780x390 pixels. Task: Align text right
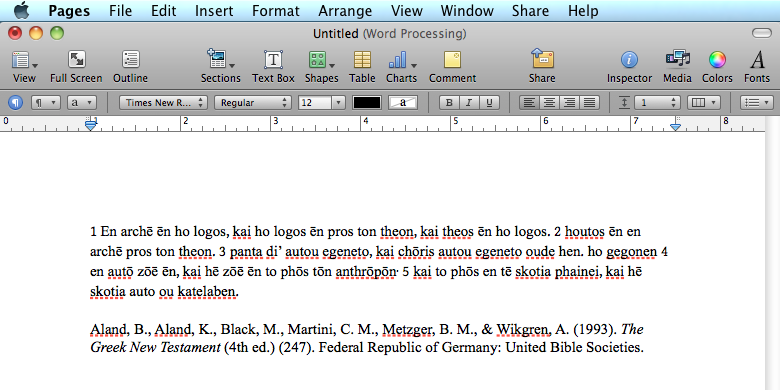(570, 102)
